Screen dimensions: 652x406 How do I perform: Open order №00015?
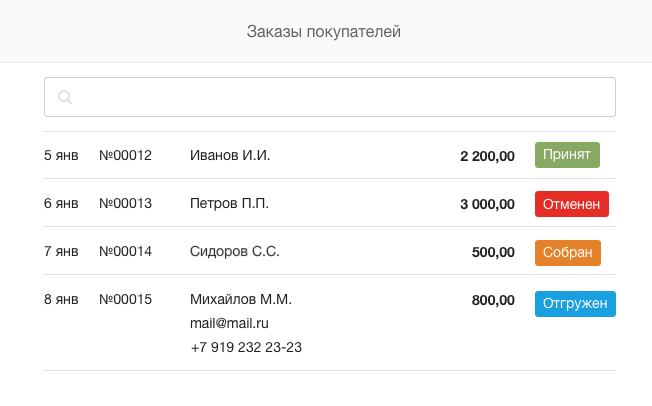pyautogui.click(x=126, y=300)
